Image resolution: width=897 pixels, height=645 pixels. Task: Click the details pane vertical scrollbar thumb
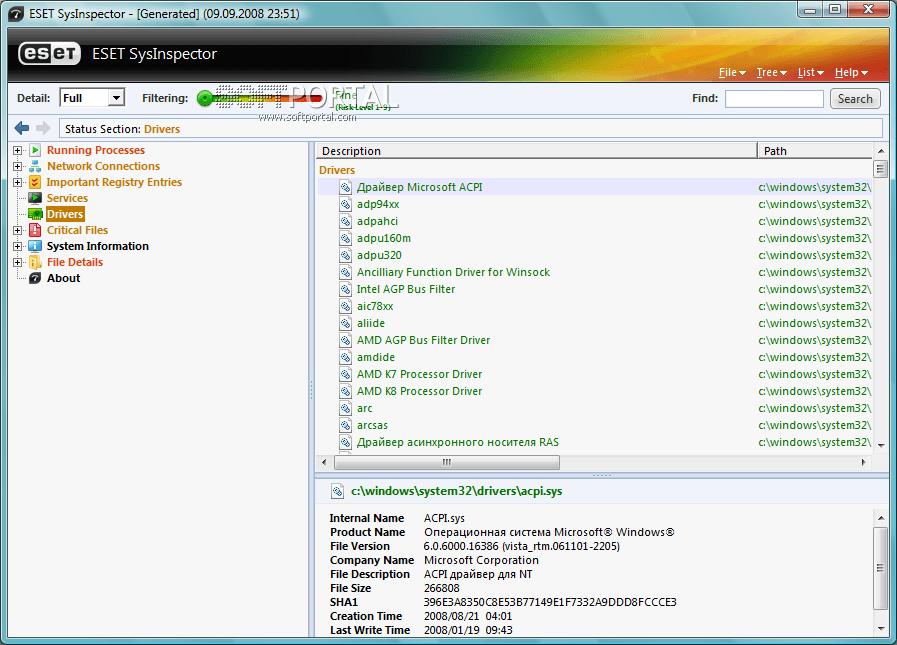tap(880, 568)
